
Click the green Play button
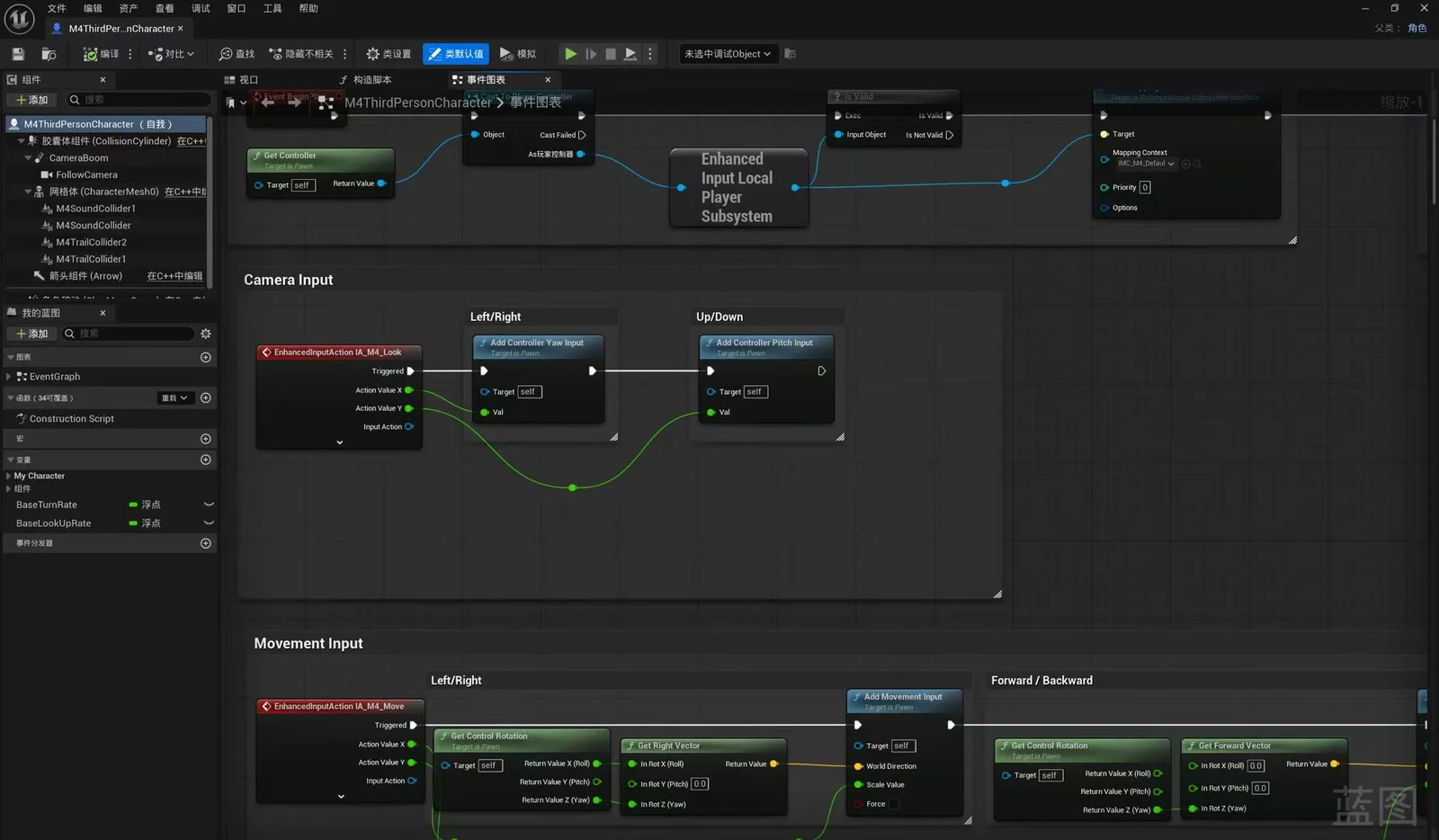pos(570,54)
